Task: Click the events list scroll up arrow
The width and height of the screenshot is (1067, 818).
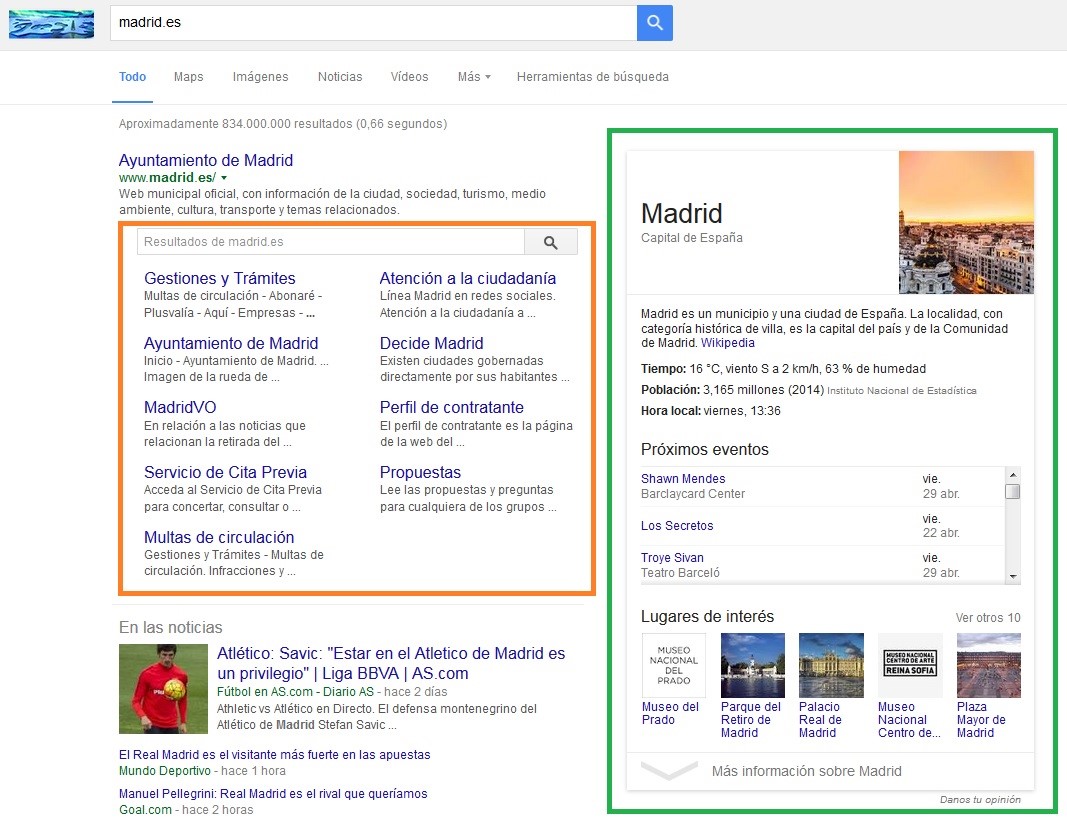Action: click(1013, 474)
